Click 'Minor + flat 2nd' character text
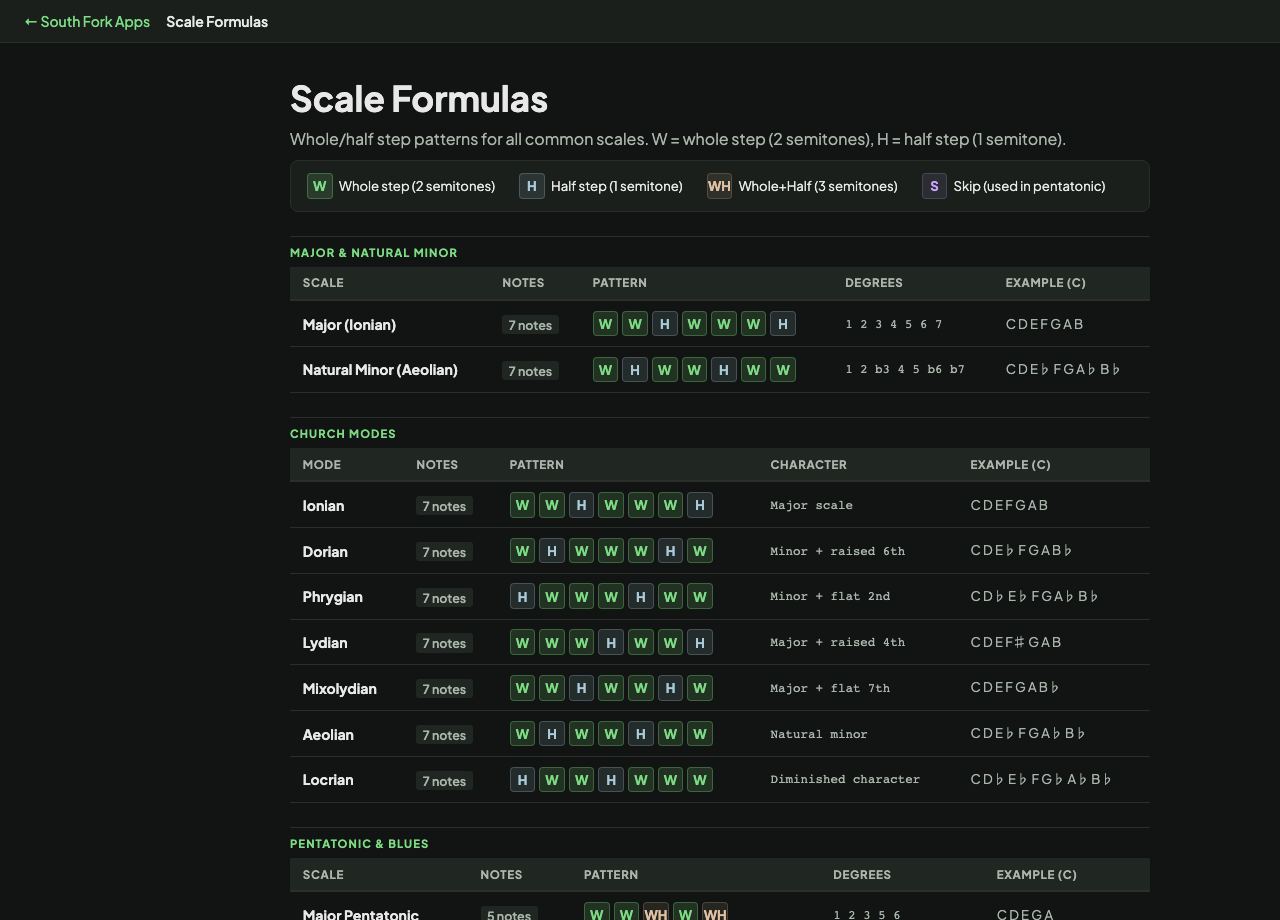This screenshot has width=1280, height=920. 830,596
